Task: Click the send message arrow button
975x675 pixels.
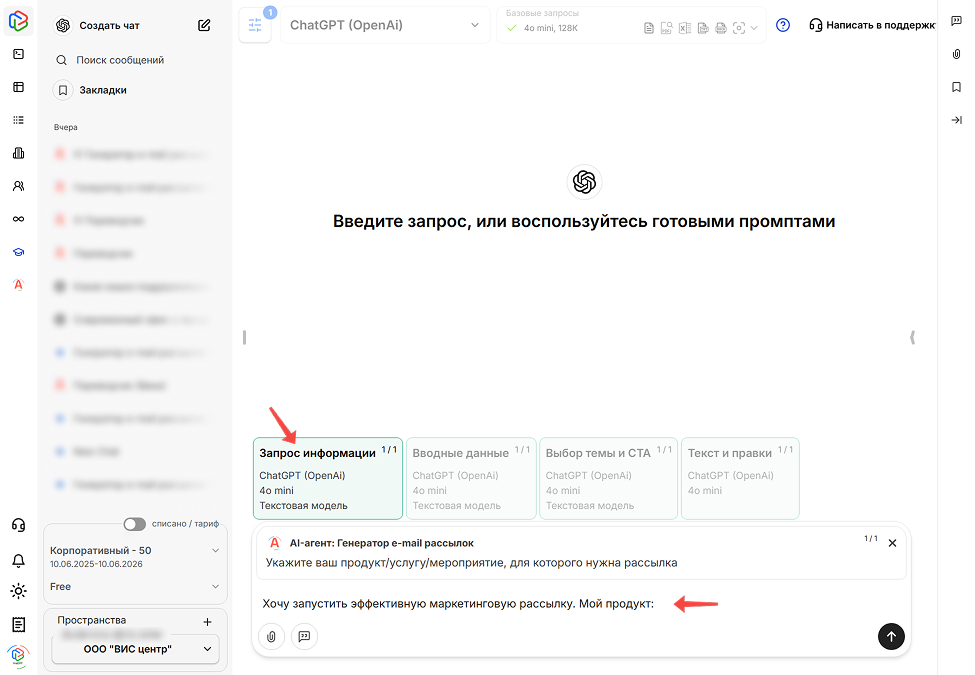Action: pyautogui.click(x=890, y=636)
